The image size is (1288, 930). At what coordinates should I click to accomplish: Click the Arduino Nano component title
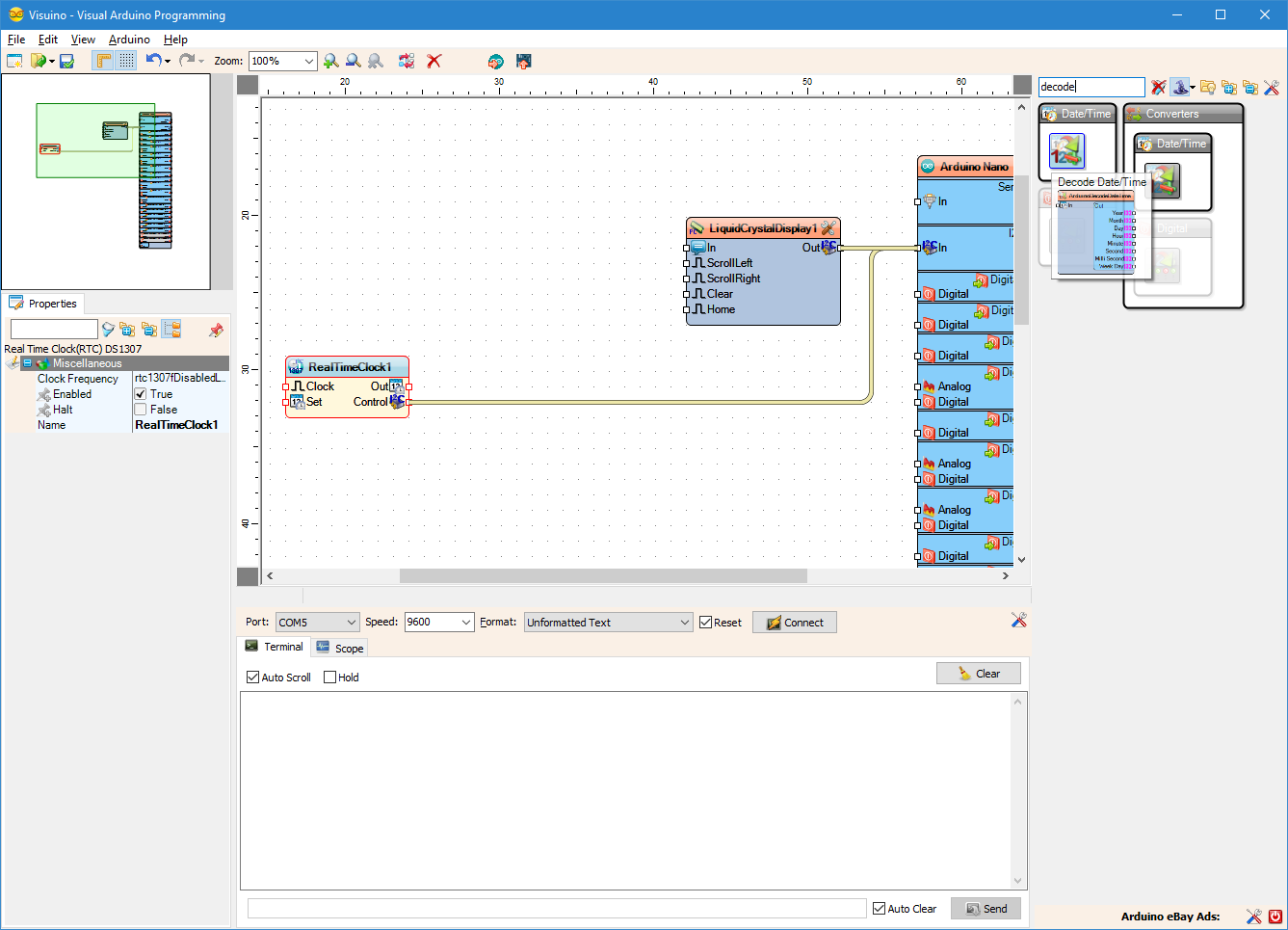coord(974,167)
